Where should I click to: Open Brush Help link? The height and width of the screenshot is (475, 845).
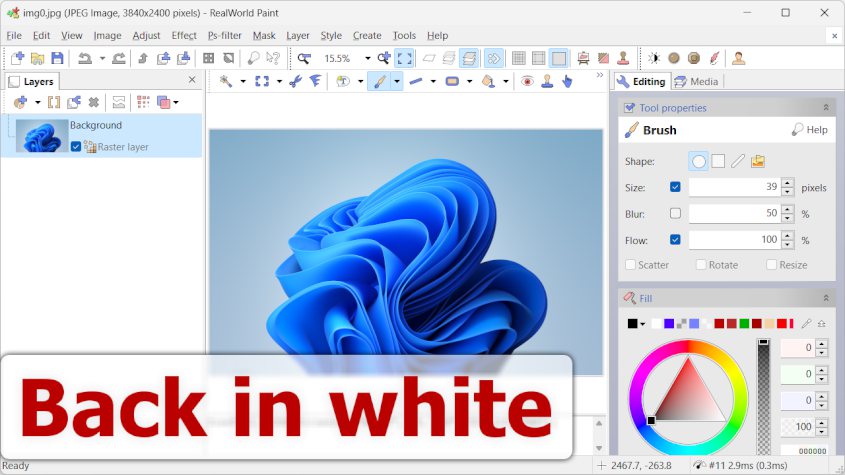[x=809, y=130]
